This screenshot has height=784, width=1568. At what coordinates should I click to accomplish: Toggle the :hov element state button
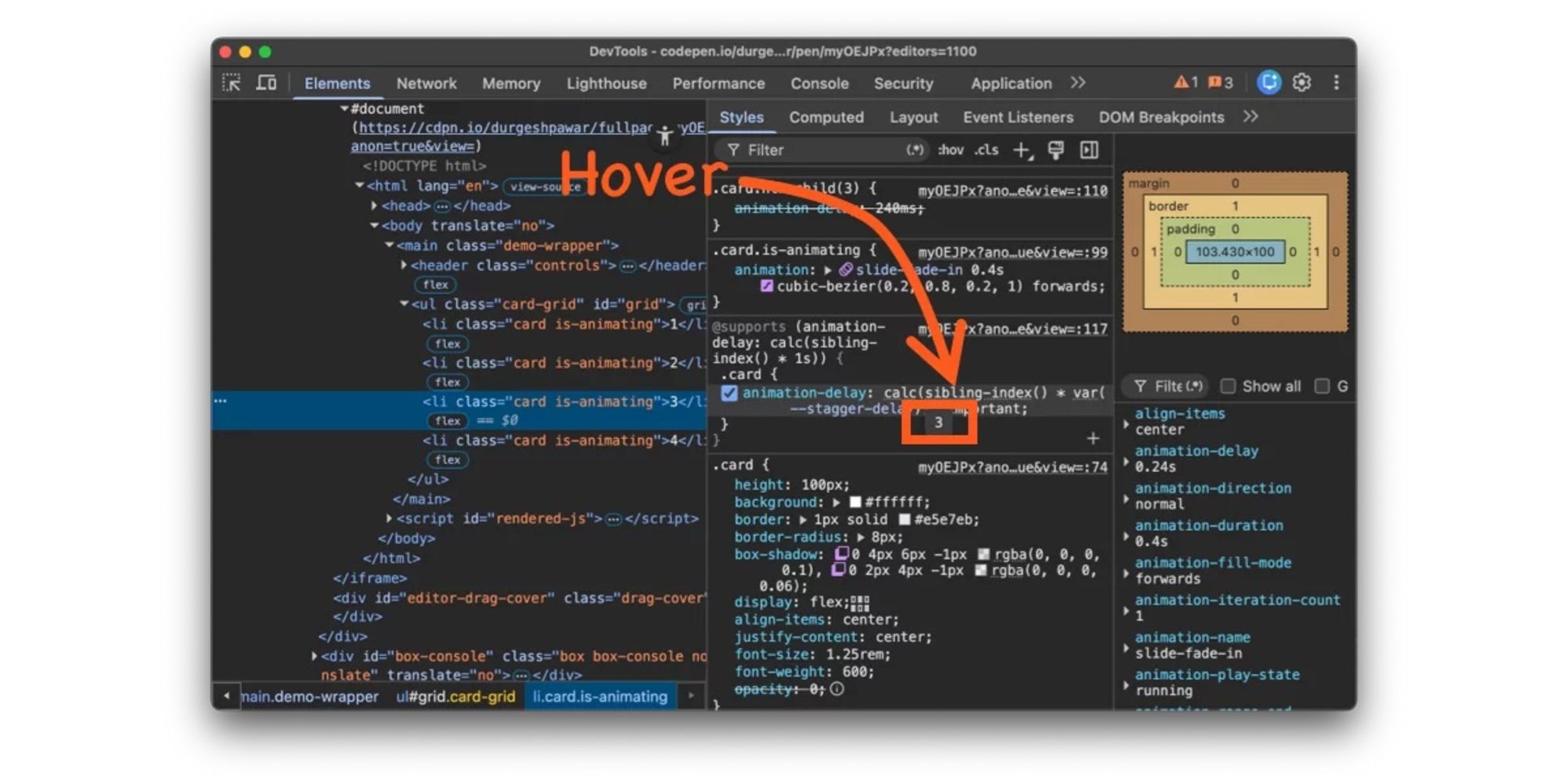pyautogui.click(x=950, y=150)
